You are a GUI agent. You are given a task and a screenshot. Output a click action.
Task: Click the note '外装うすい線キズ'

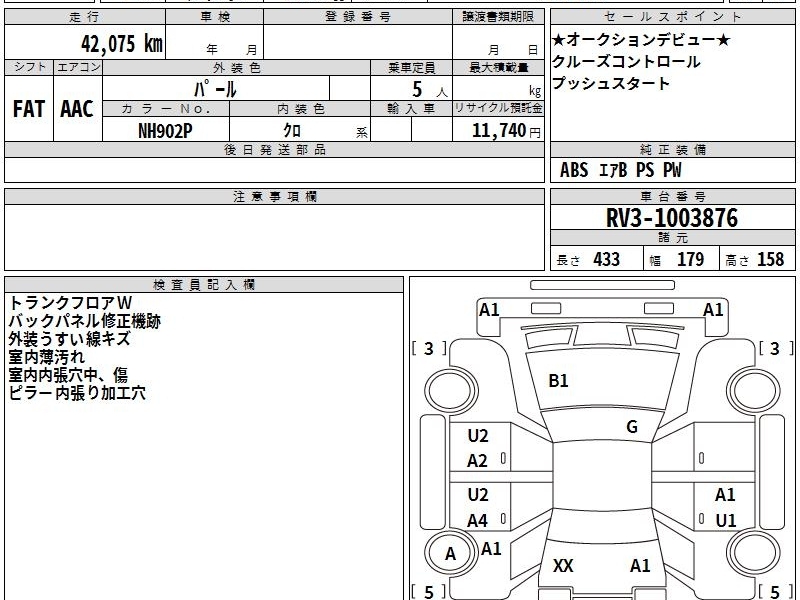pyautogui.click(x=69, y=339)
